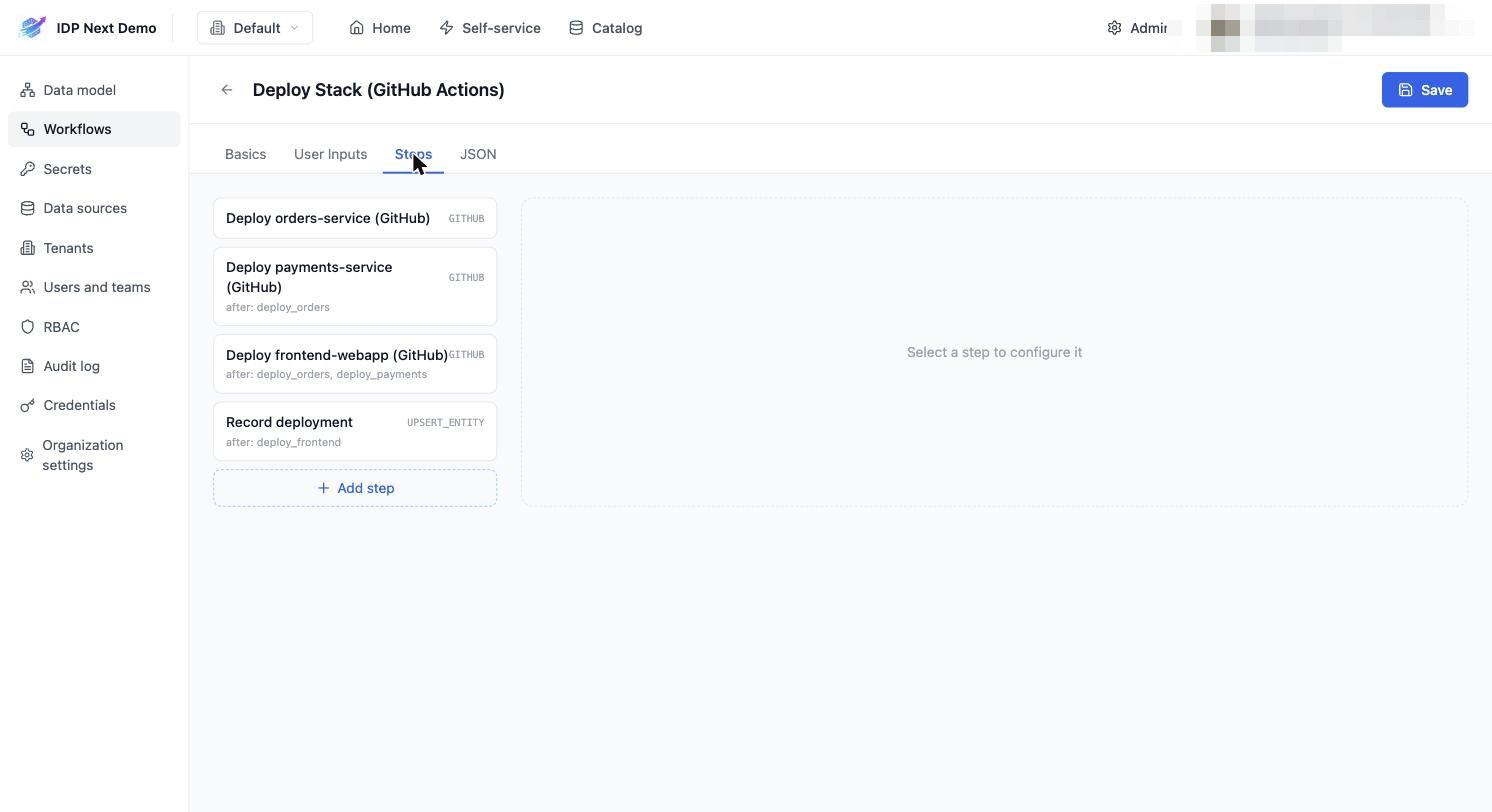Click the floppy disk icon in Save

coord(1406,90)
